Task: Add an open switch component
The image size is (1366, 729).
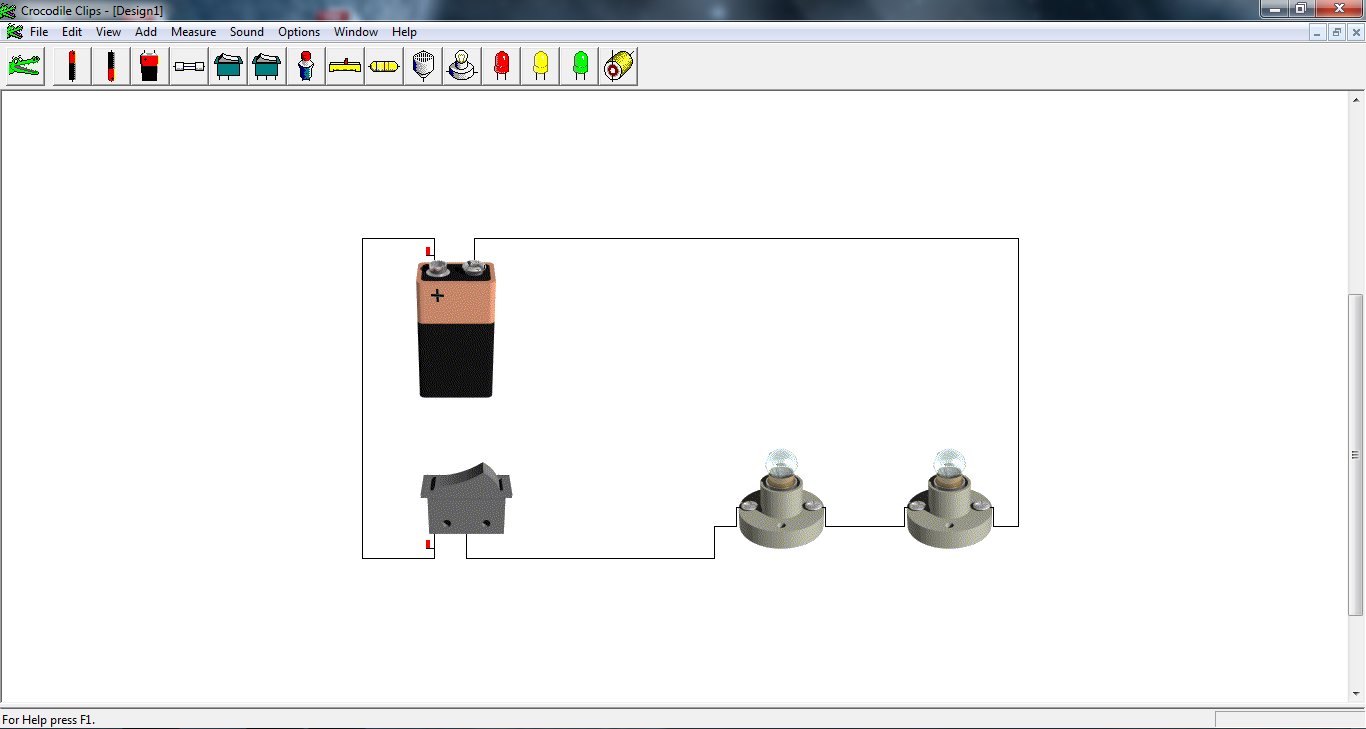Action: pyautogui.click(x=227, y=65)
